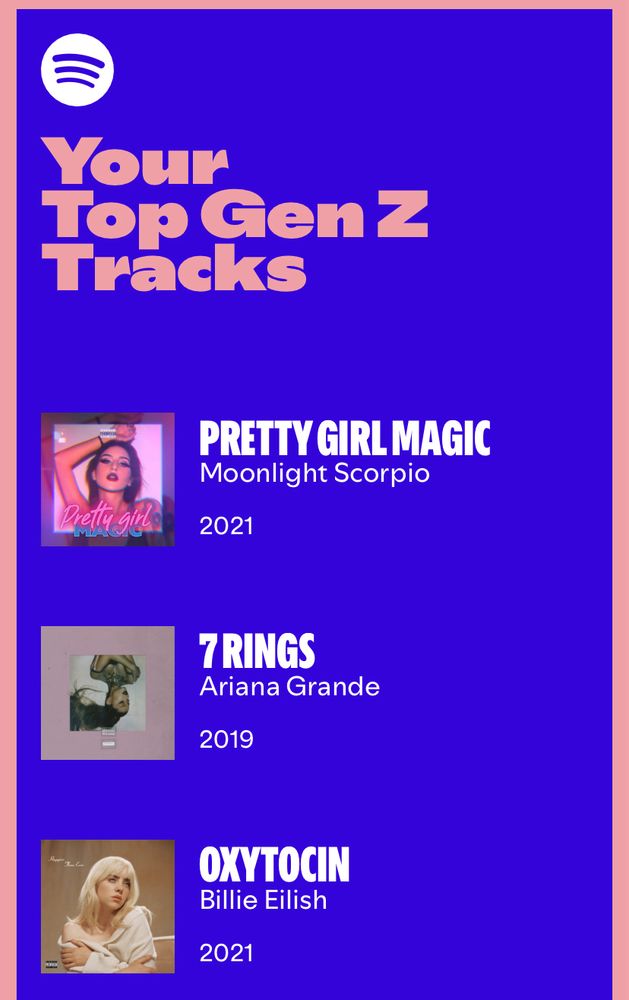Click the Pretty girl script text on cover
The image size is (629, 1000).
[x=105, y=516]
